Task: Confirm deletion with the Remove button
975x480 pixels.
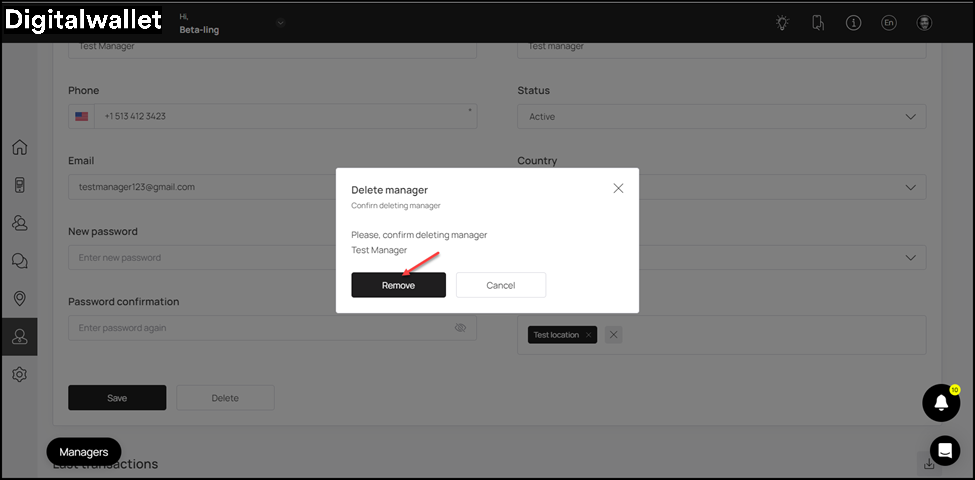Action: [399, 285]
